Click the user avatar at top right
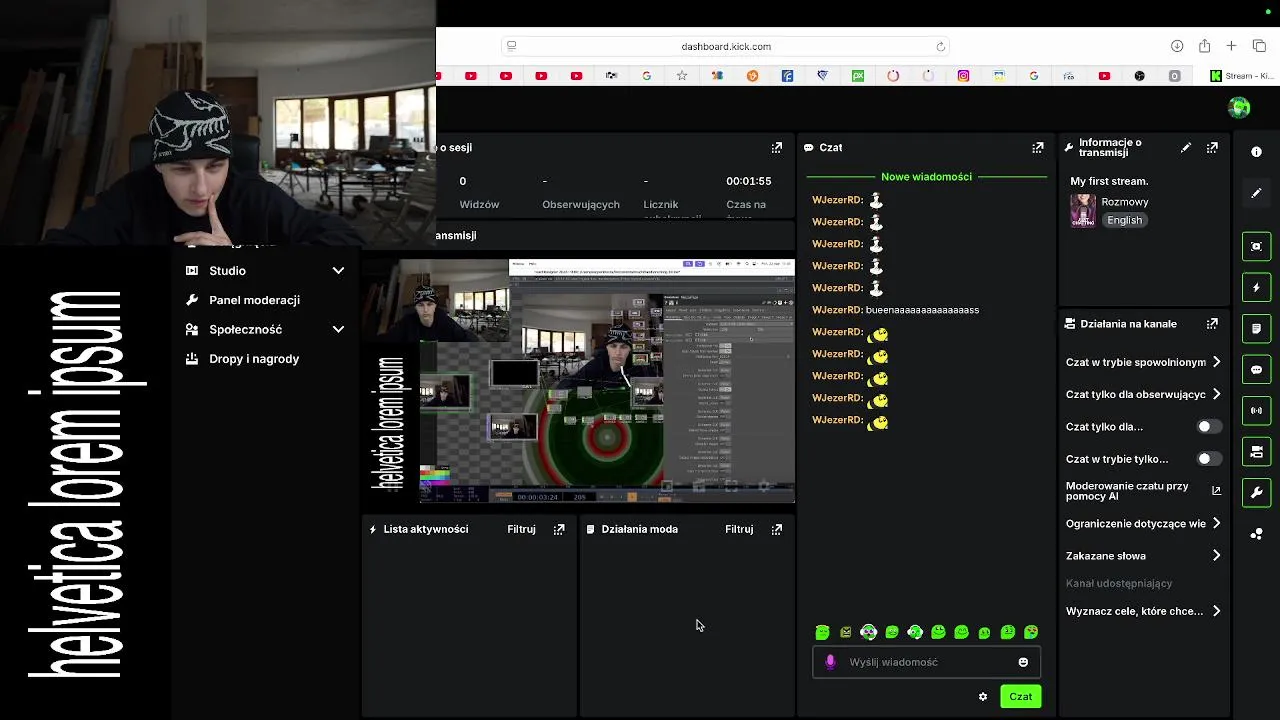The image size is (1280, 720). (x=1239, y=108)
